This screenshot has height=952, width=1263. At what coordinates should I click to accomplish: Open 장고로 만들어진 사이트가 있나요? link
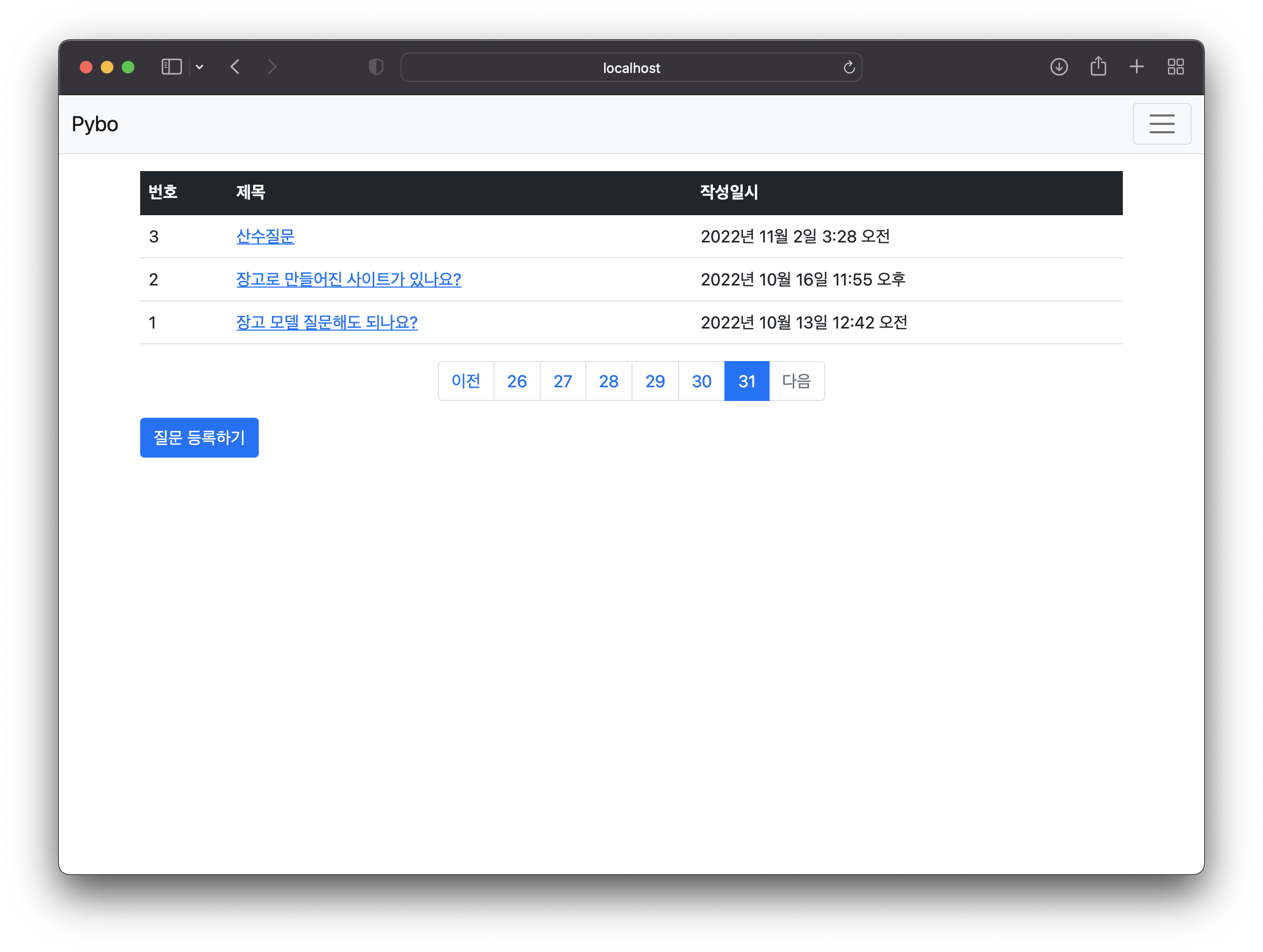click(x=348, y=280)
